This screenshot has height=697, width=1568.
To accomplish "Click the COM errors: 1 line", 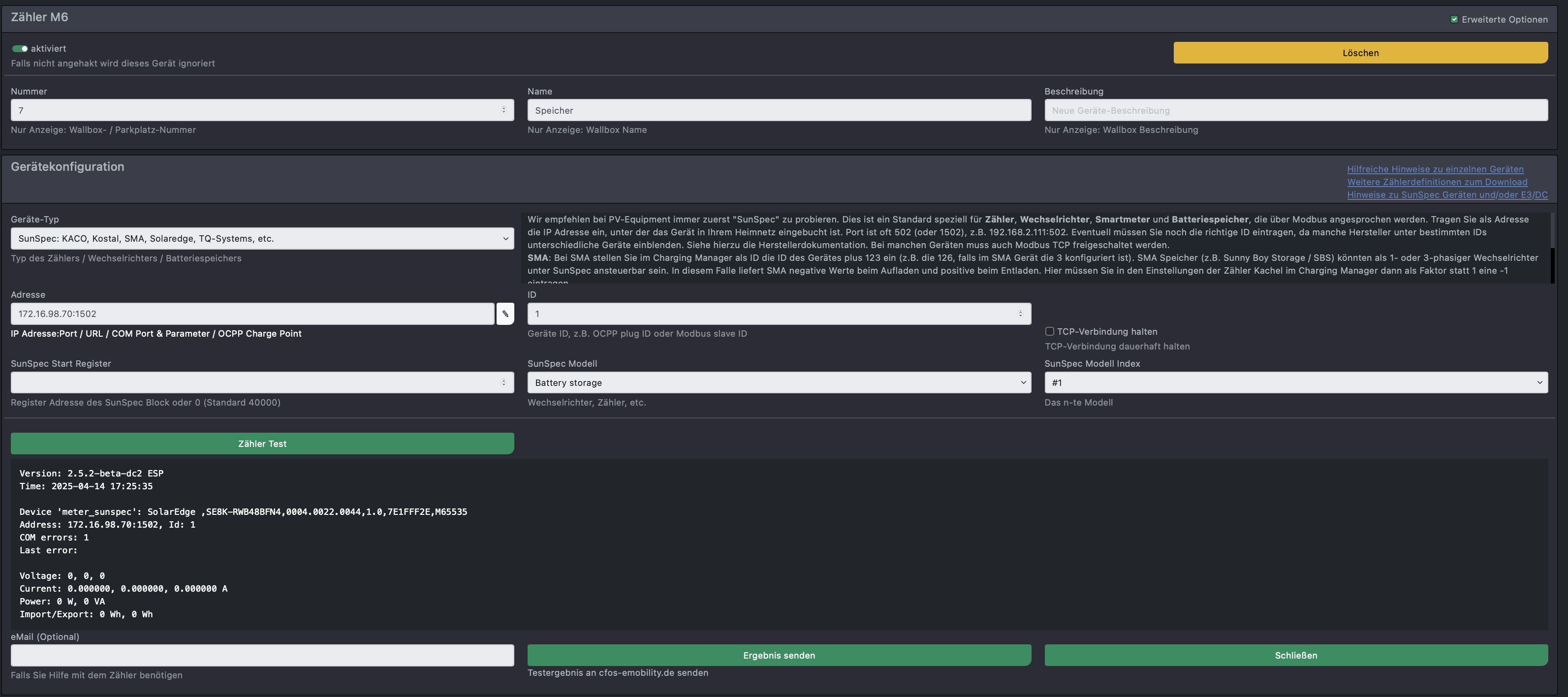I will pyautogui.click(x=54, y=538).
